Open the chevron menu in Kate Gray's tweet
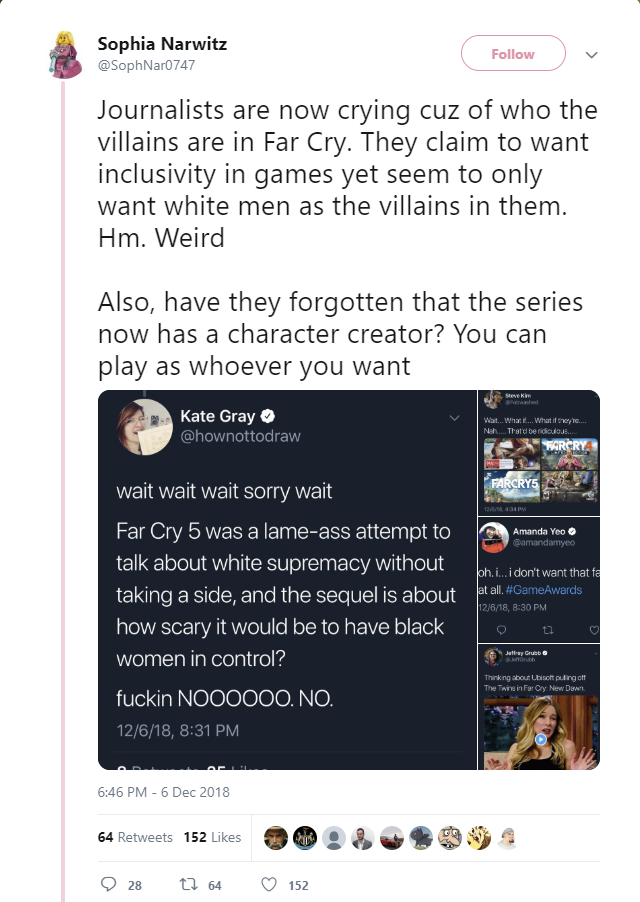The height and width of the screenshot is (902, 640). coord(454,418)
